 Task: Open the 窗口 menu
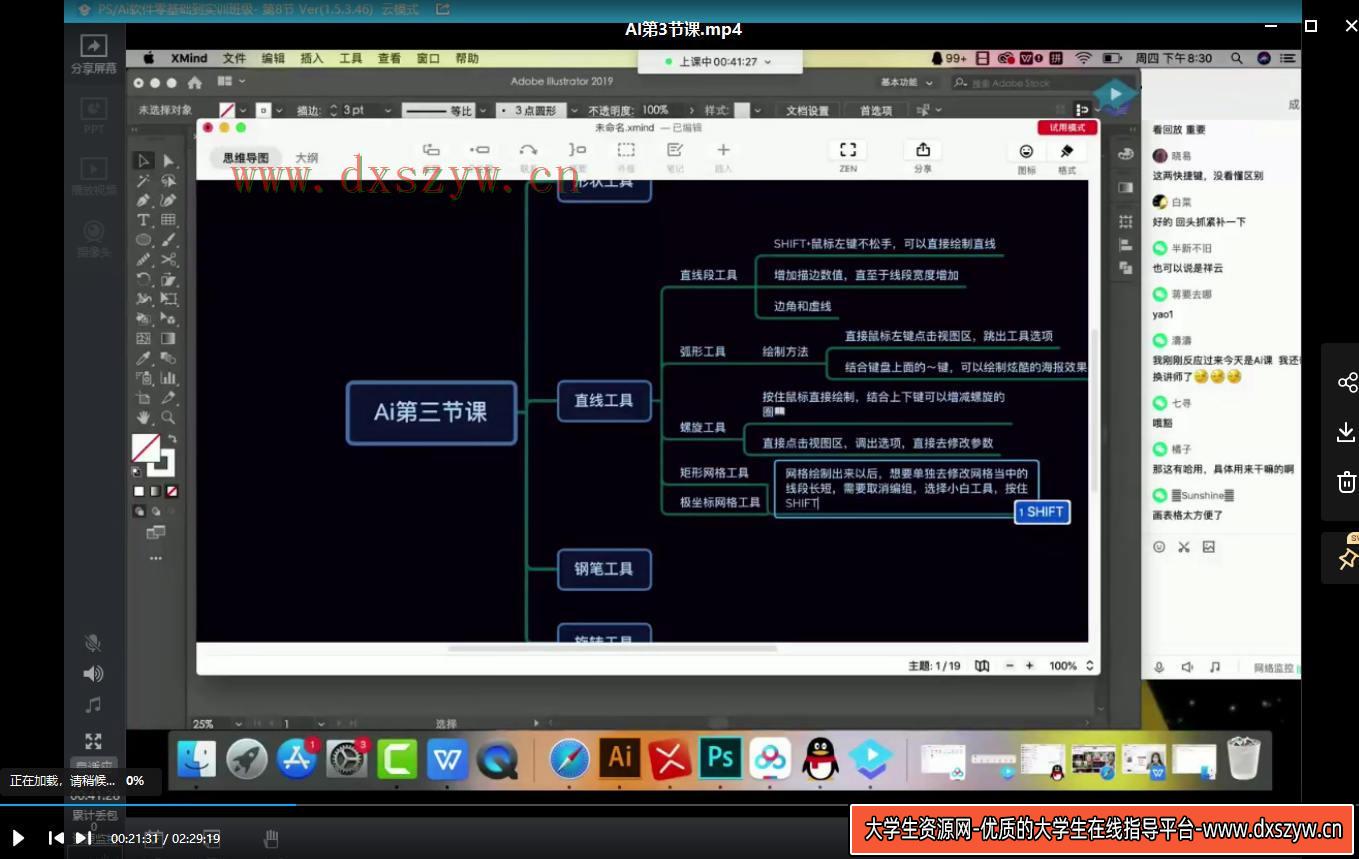(428, 59)
